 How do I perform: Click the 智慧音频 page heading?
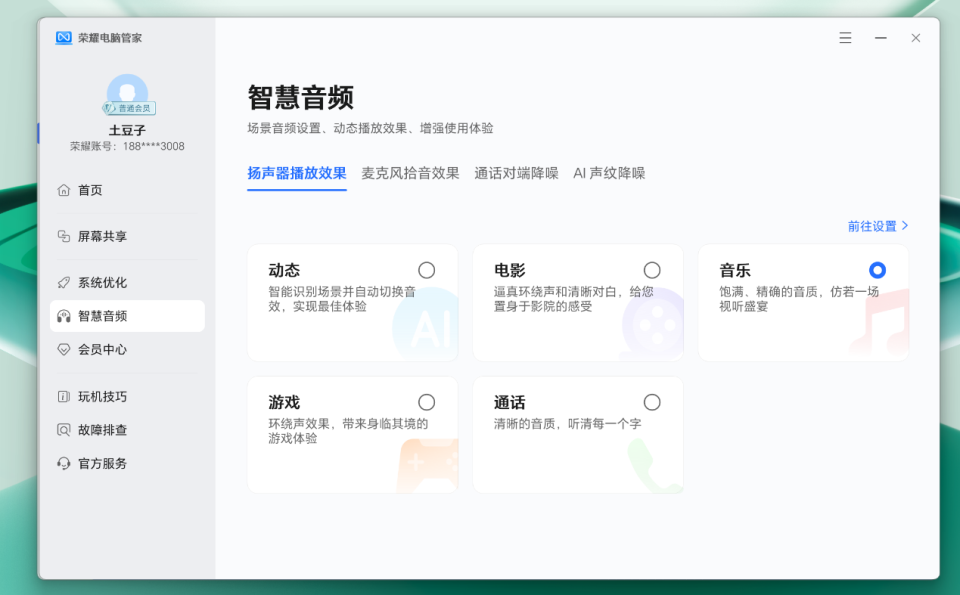pyautogui.click(x=301, y=97)
